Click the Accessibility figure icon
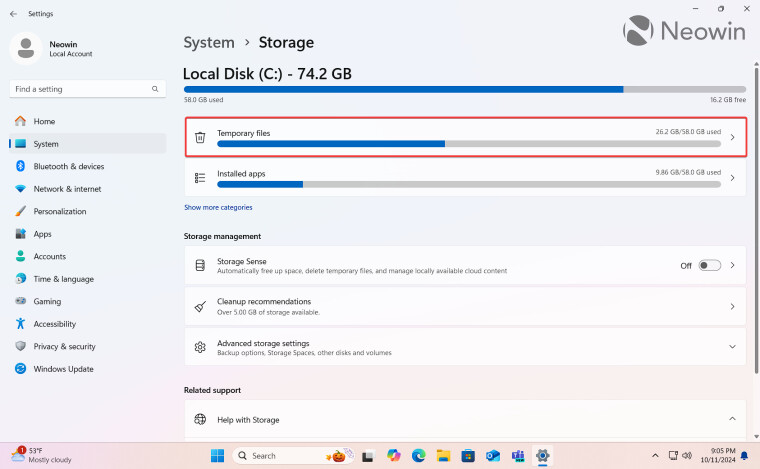 (20, 324)
